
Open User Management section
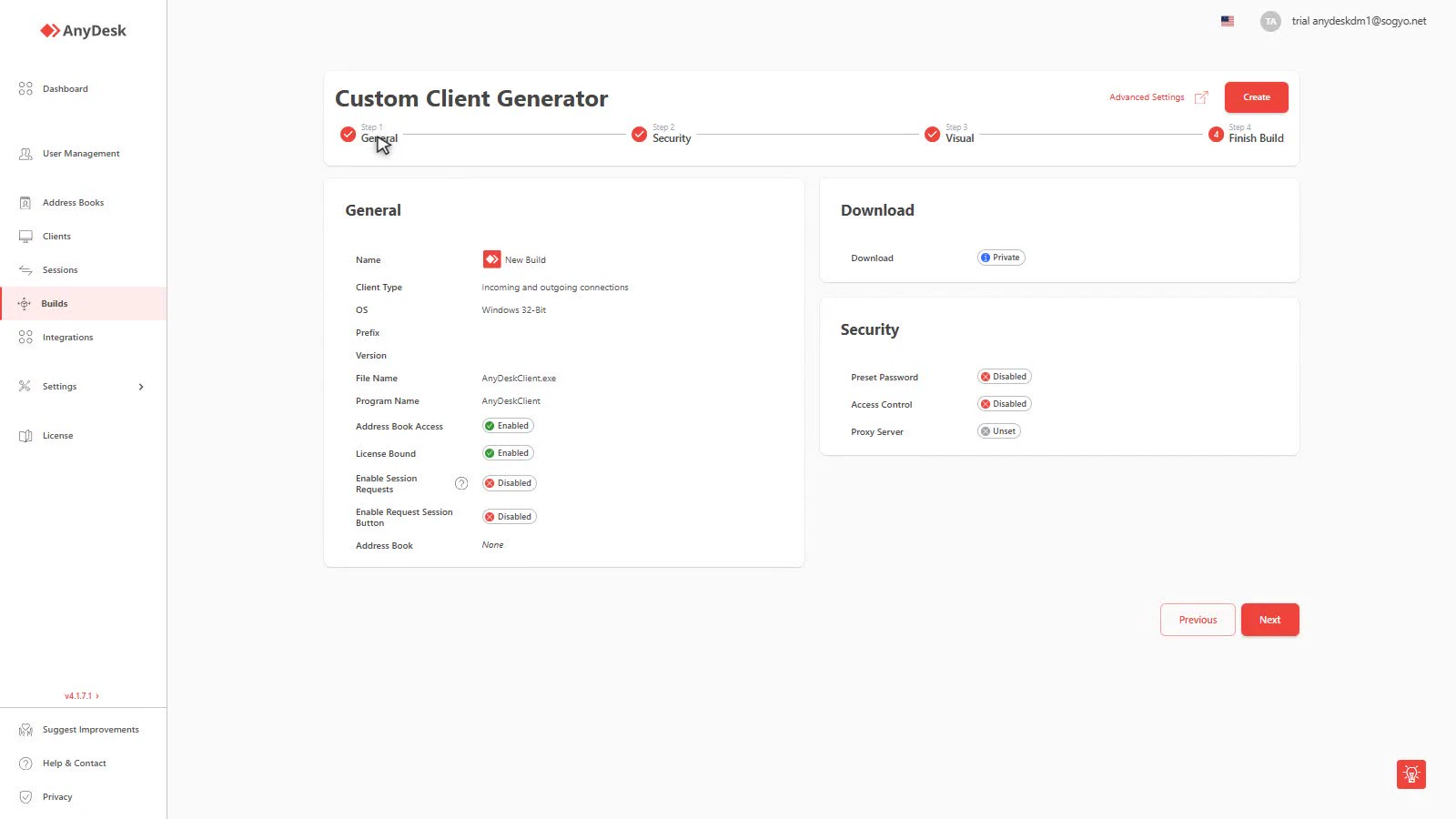[x=81, y=154]
